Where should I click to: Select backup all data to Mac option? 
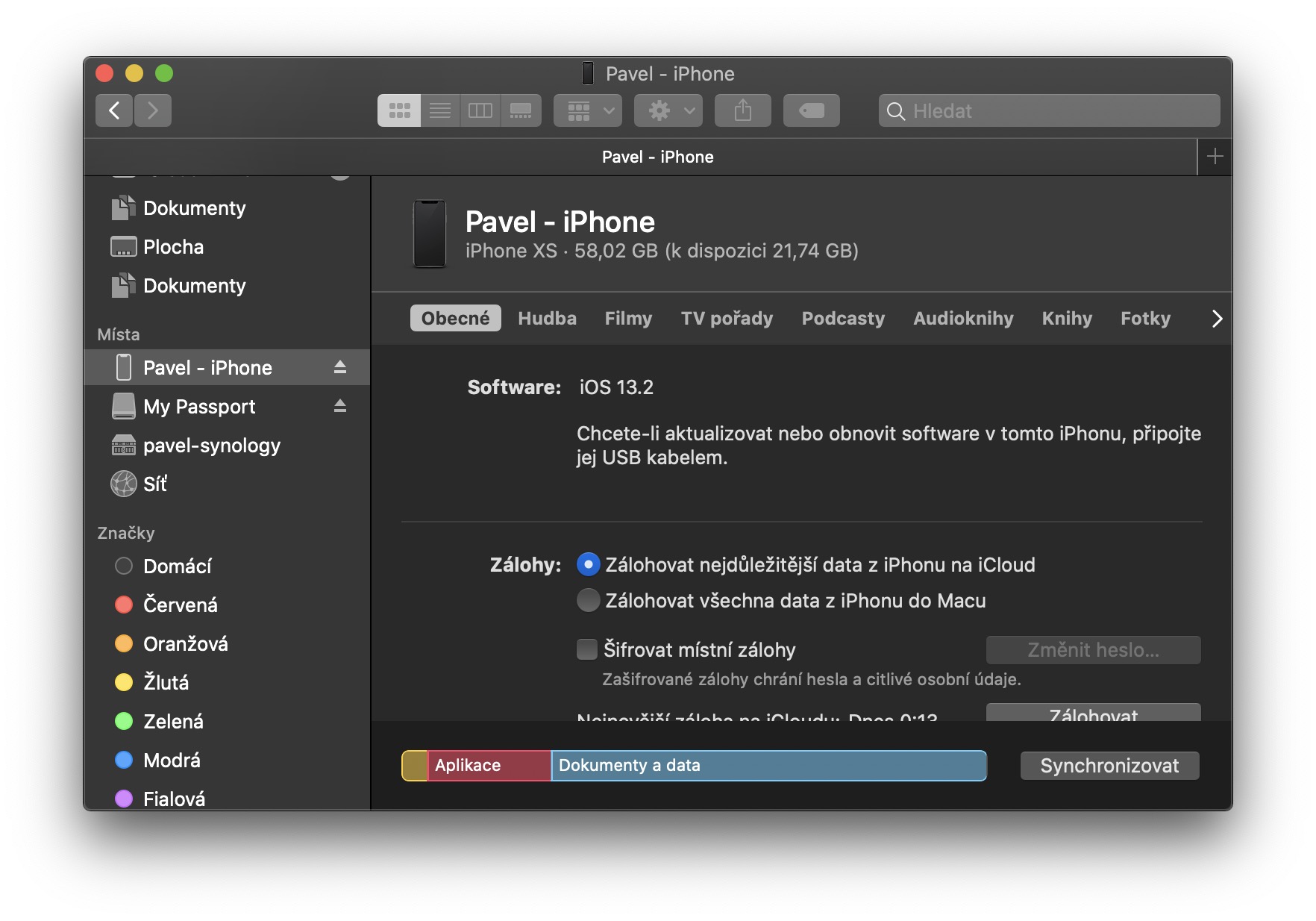[588, 600]
